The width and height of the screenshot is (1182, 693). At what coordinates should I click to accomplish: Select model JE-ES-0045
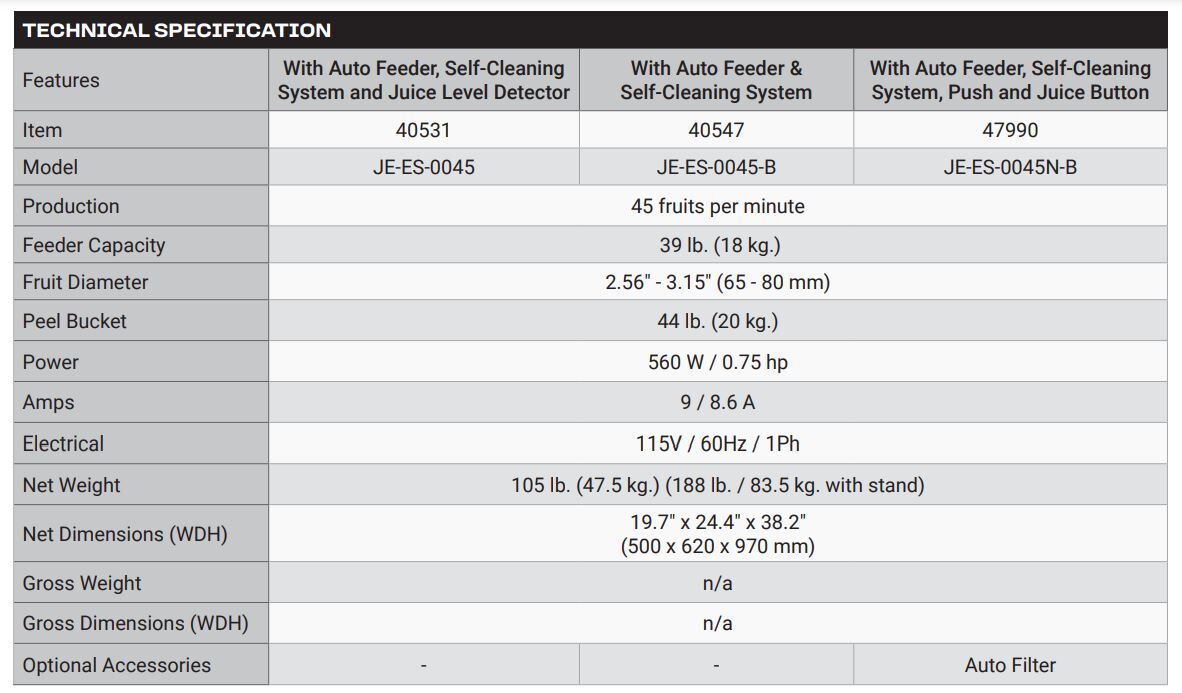423,167
